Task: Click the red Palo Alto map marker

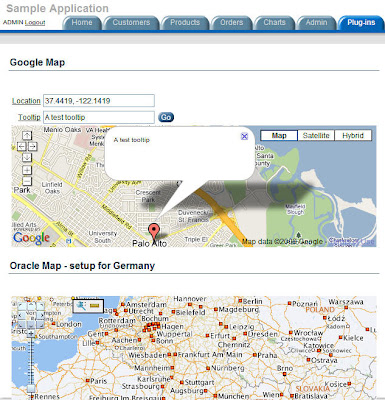Action: tap(154, 231)
